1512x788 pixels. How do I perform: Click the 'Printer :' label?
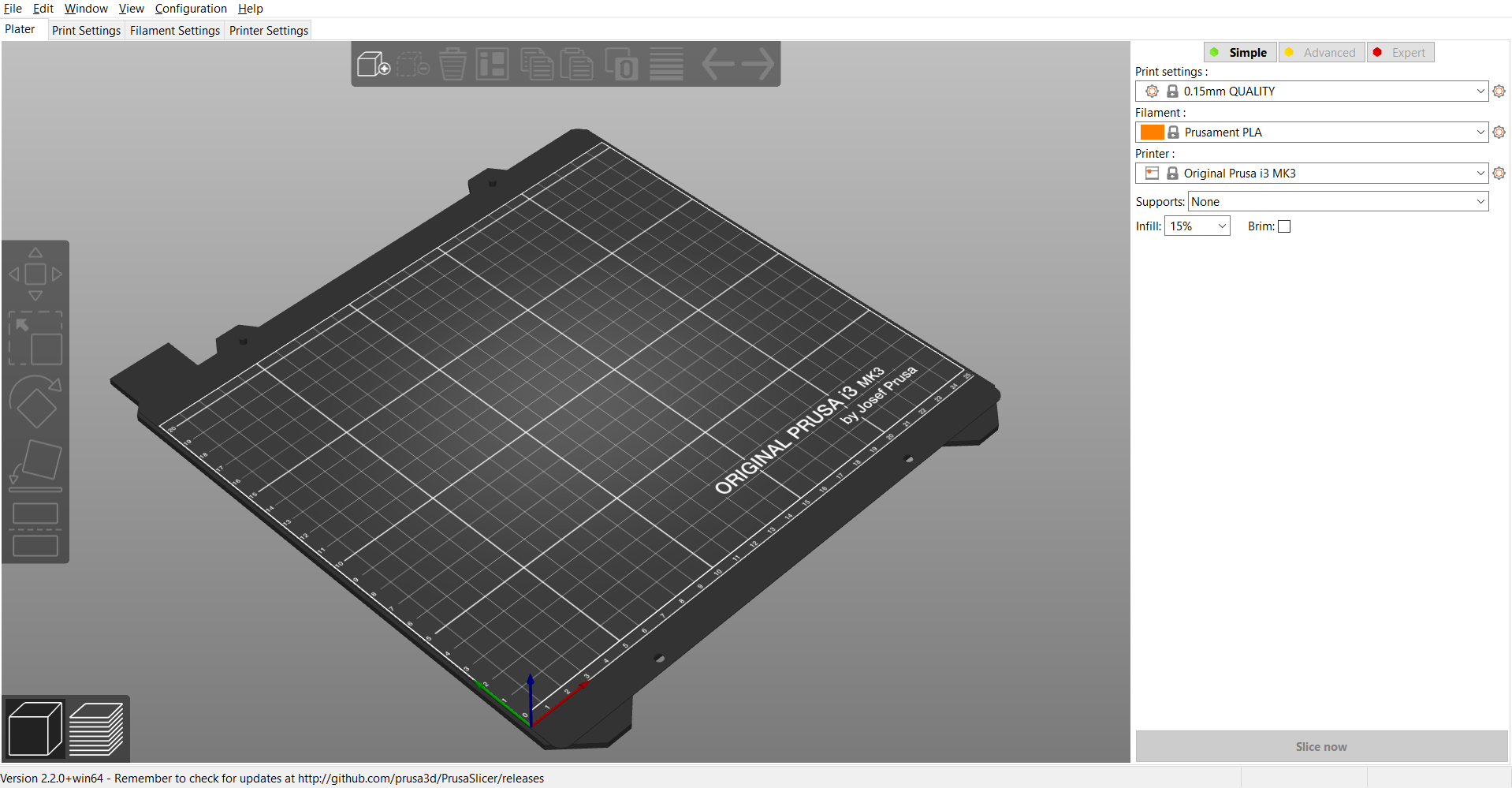pos(1155,154)
